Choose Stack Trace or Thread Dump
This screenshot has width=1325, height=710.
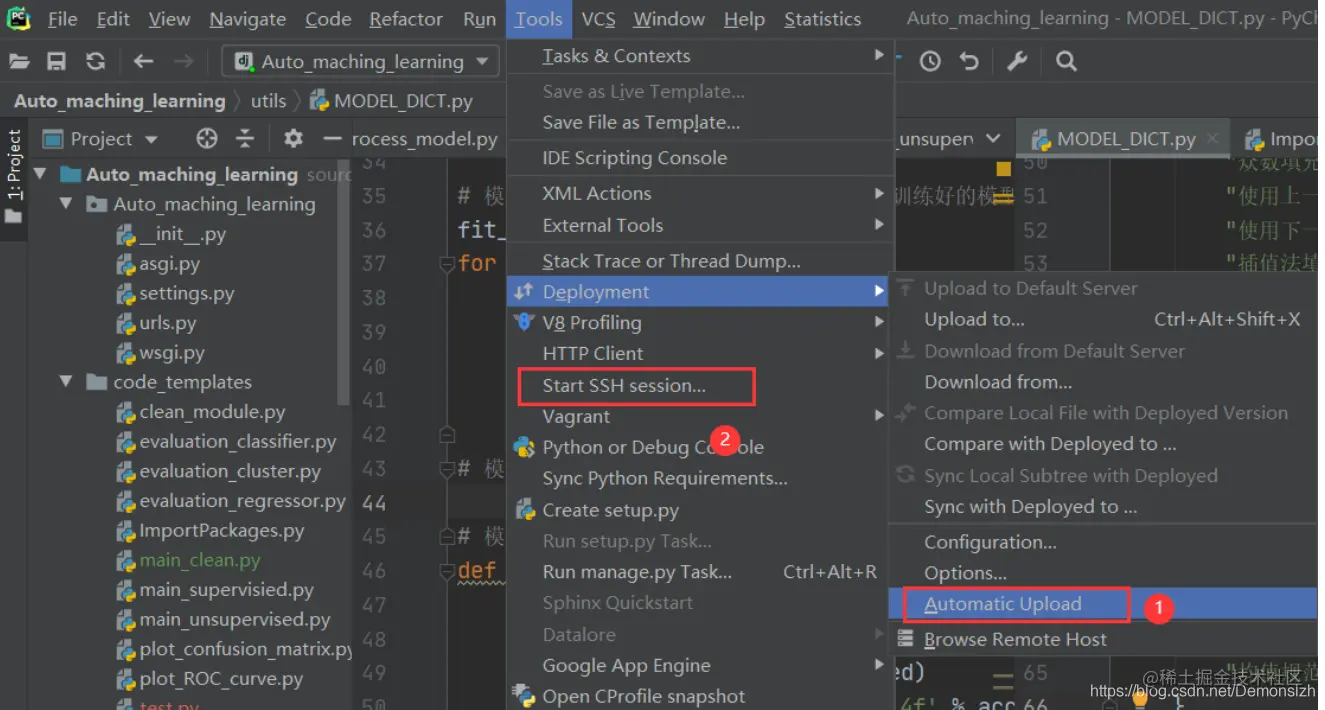(700, 261)
